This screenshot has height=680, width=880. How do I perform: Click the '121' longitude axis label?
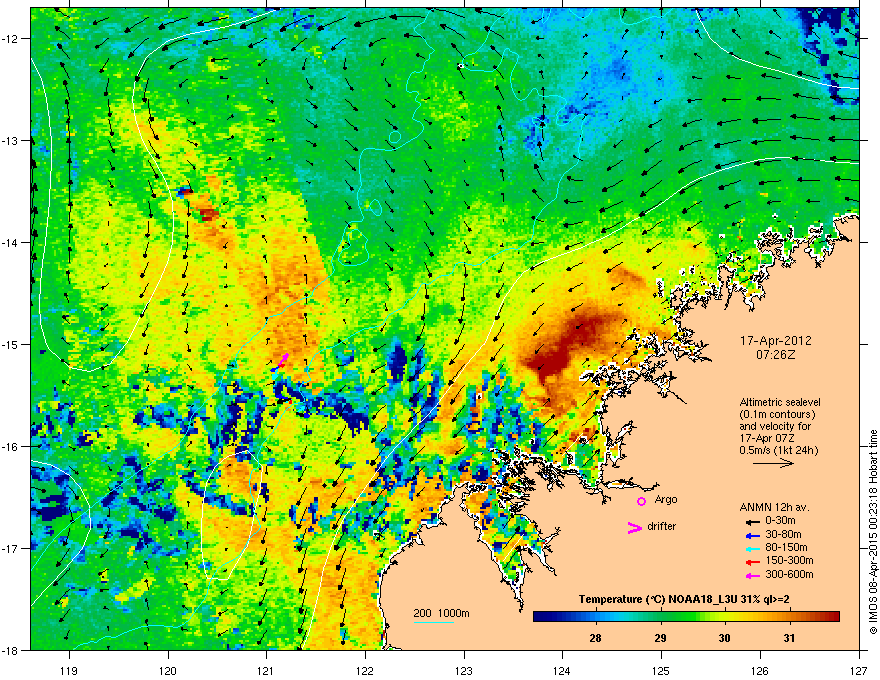pyautogui.click(x=266, y=670)
